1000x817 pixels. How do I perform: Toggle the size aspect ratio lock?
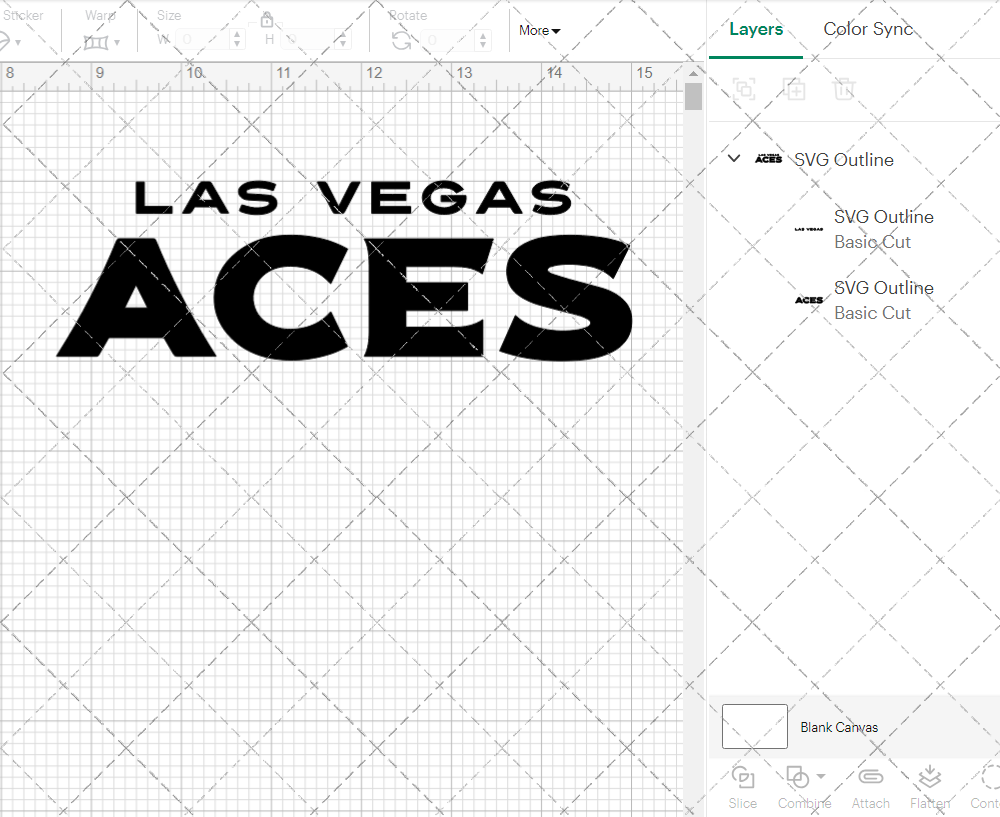(267, 20)
